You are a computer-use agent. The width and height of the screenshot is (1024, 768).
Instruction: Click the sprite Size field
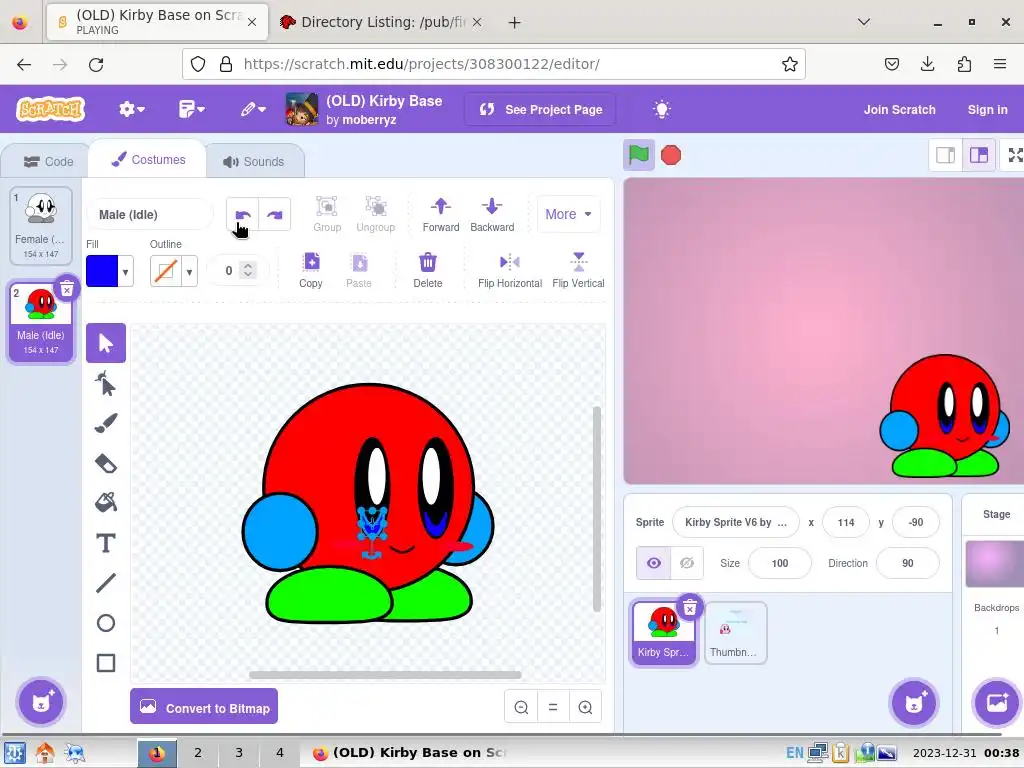[x=779, y=563]
